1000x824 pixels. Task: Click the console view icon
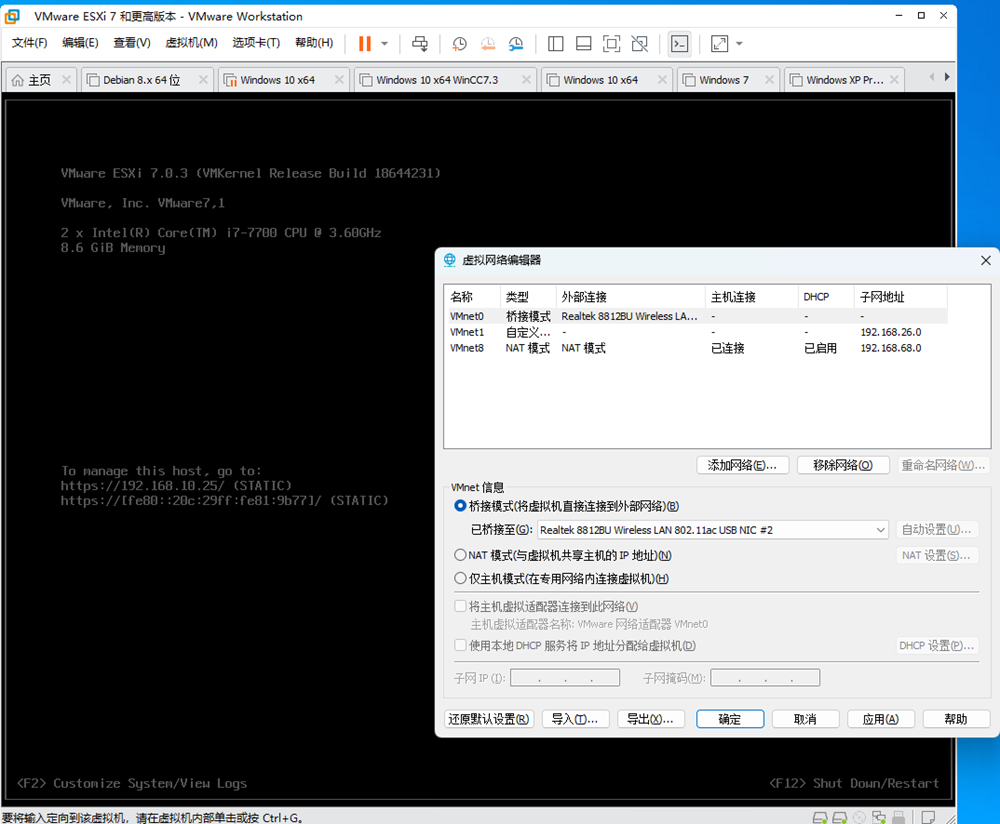679,44
